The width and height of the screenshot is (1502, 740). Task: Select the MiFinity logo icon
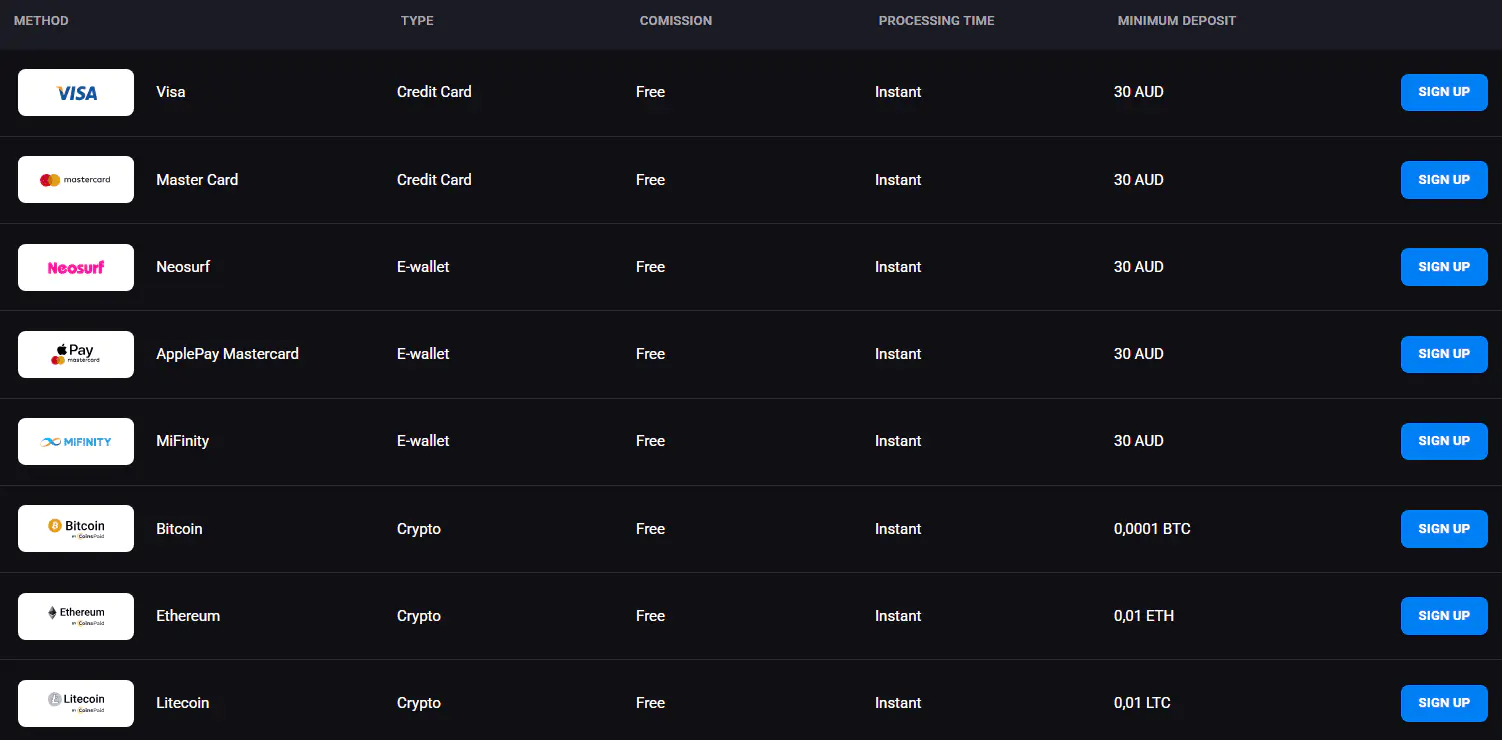click(x=76, y=441)
